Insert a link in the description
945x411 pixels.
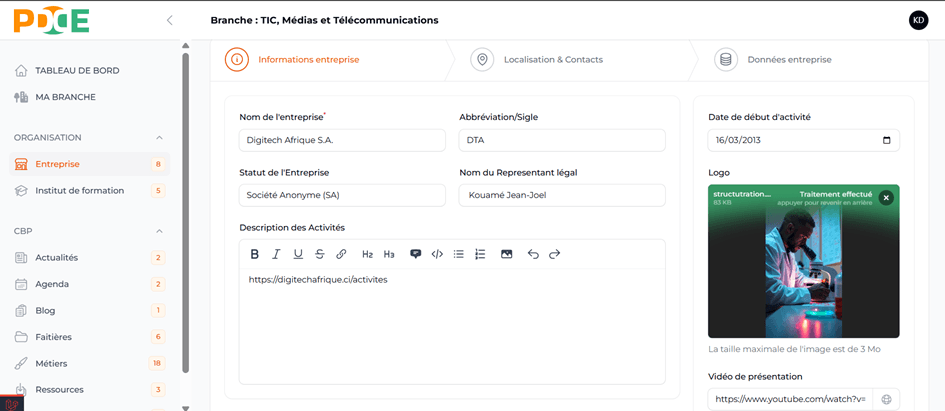tap(341, 254)
